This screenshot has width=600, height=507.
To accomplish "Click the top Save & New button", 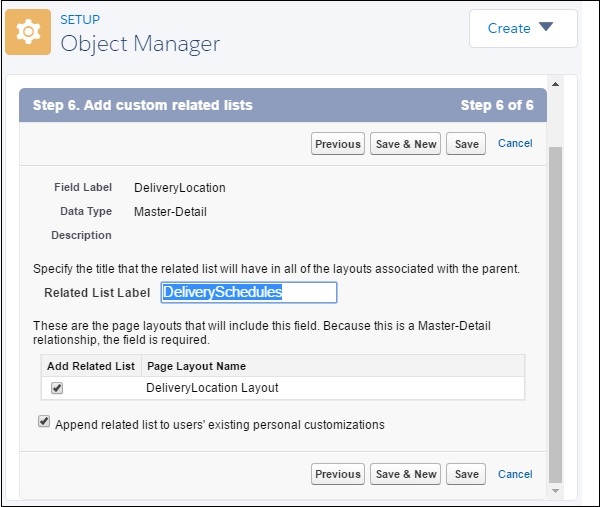I will (x=405, y=144).
